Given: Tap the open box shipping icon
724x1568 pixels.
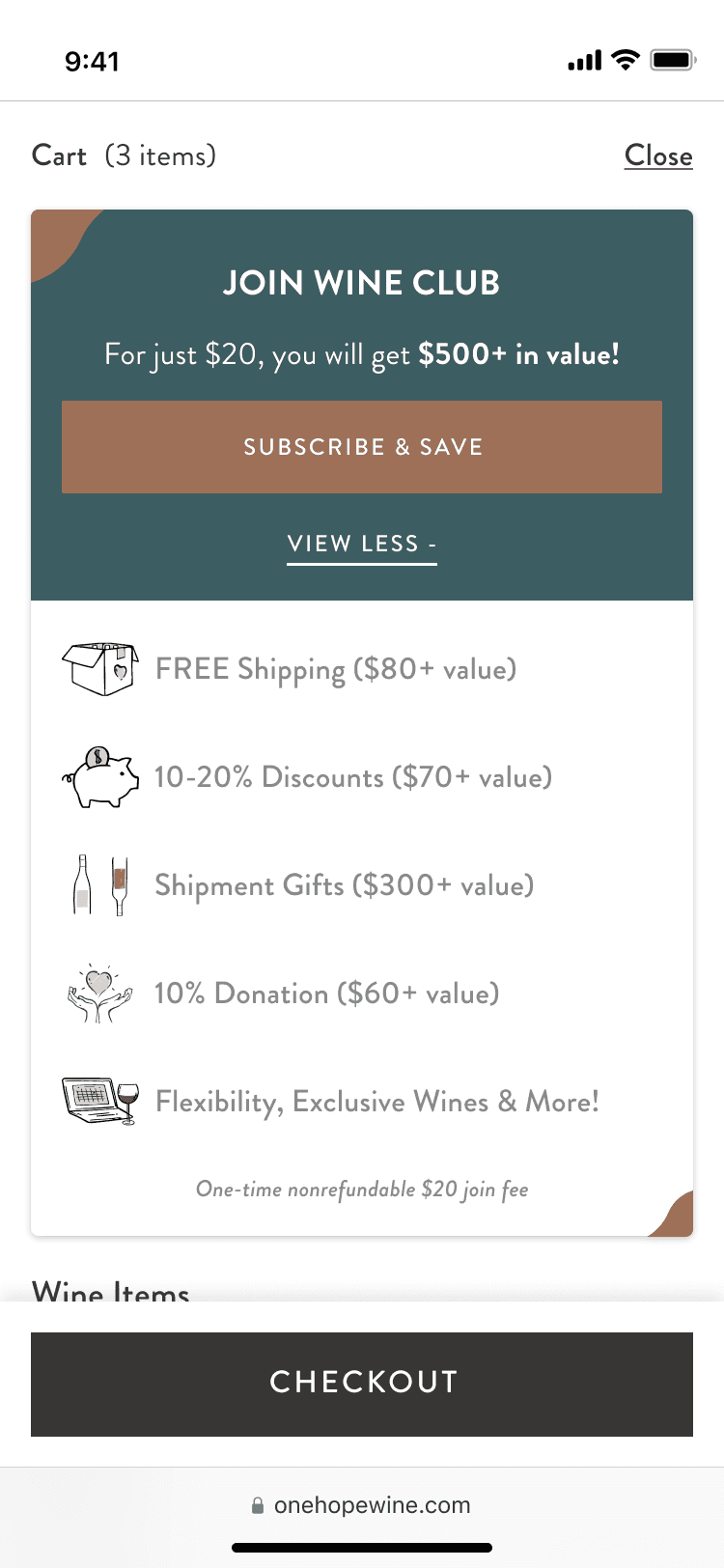Looking at the screenshot, I should click(99, 668).
